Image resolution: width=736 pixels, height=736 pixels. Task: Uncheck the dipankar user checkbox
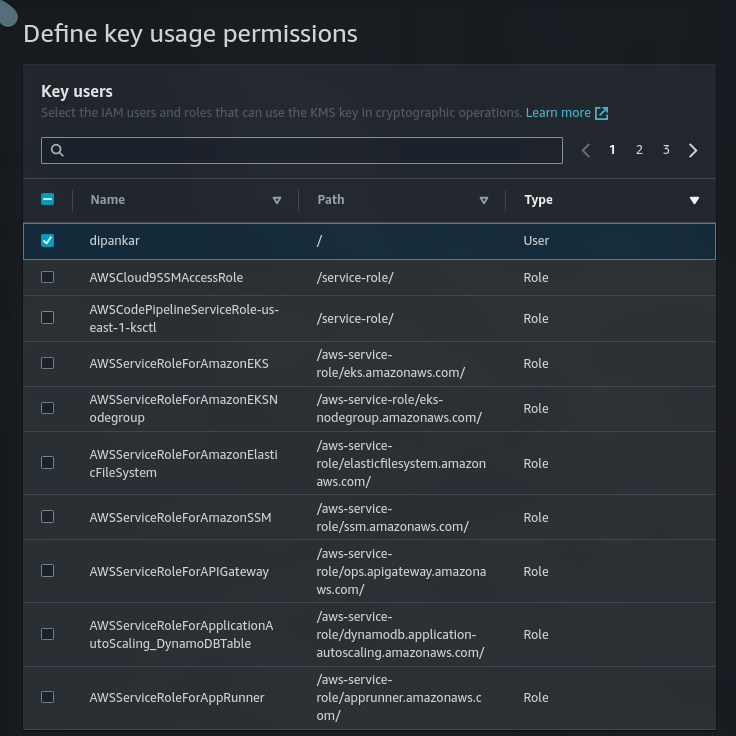(x=47, y=241)
